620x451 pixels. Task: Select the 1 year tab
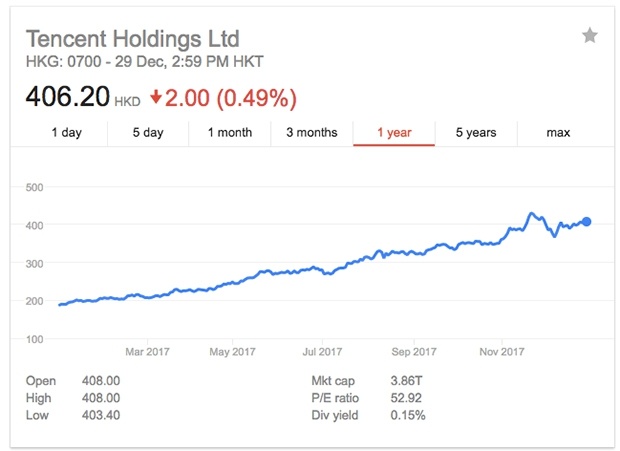tap(394, 132)
